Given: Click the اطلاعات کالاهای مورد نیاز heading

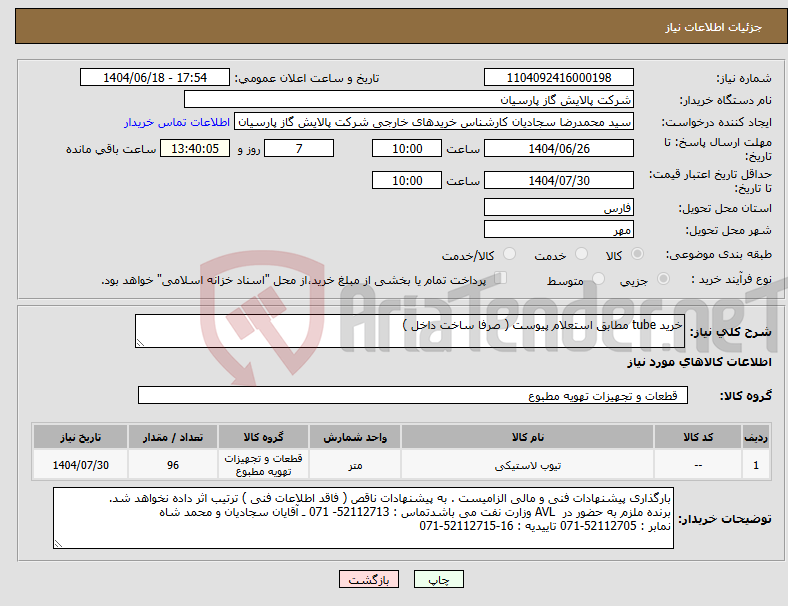Looking at the screenshot, I should (700, 362).
